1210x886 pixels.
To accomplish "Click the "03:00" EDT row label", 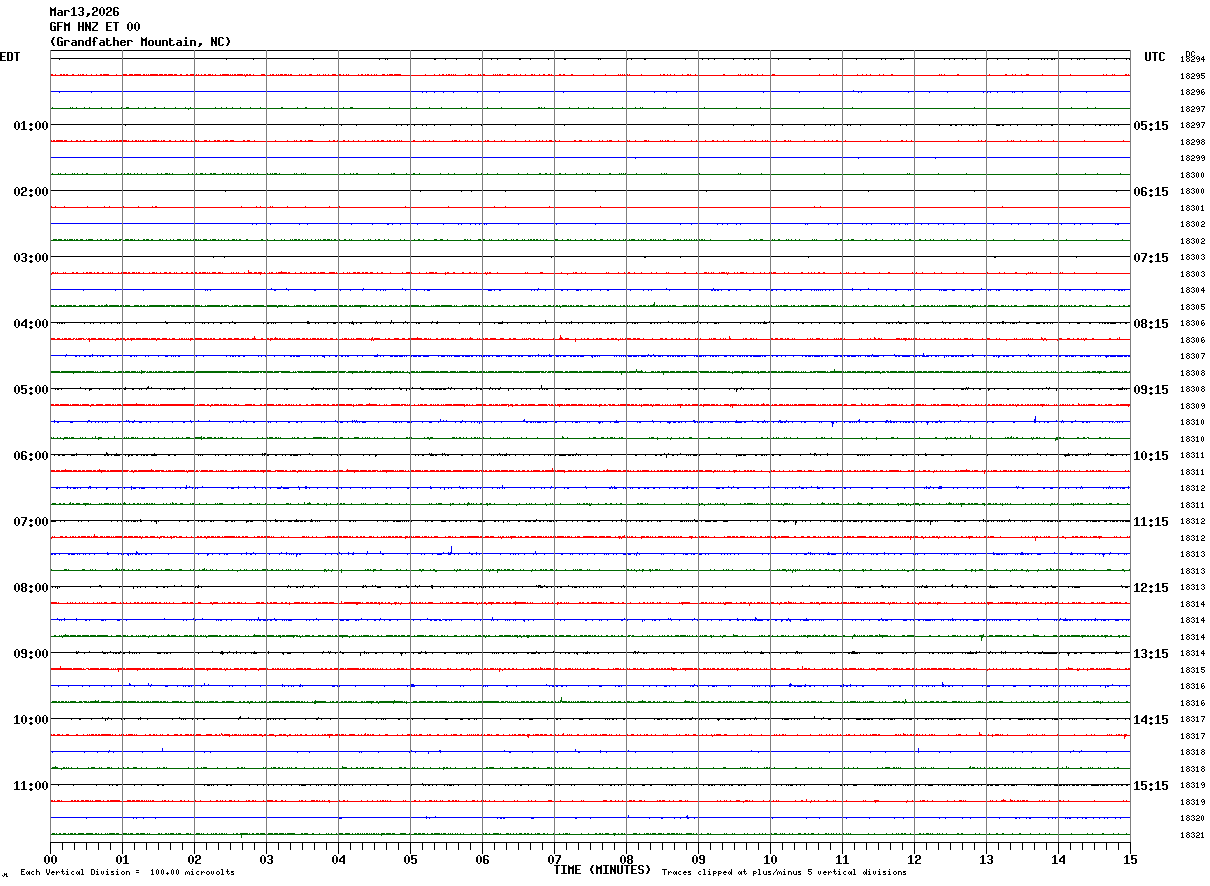I will coord(31,258).
